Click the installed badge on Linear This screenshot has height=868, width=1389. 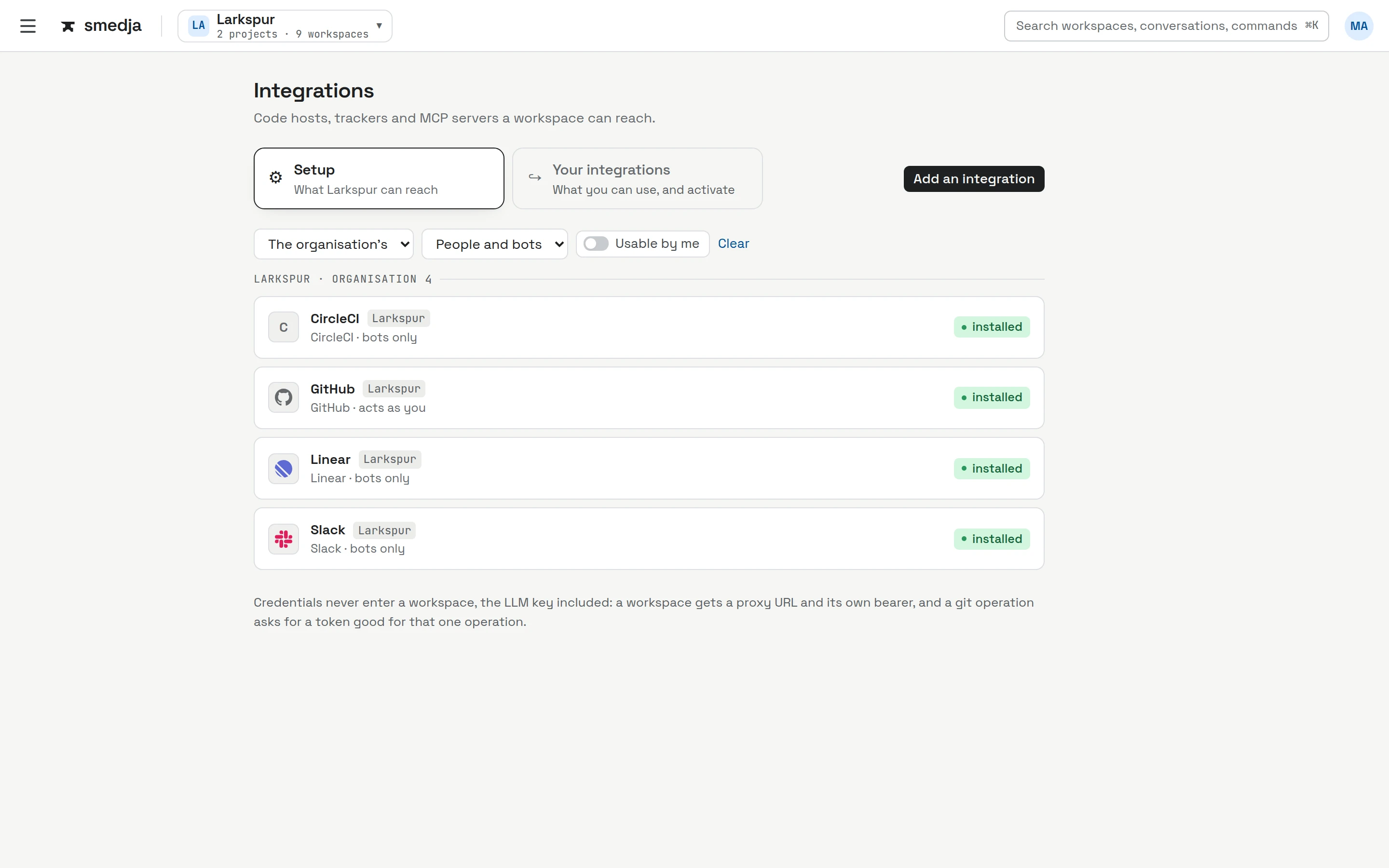(991, 468)
